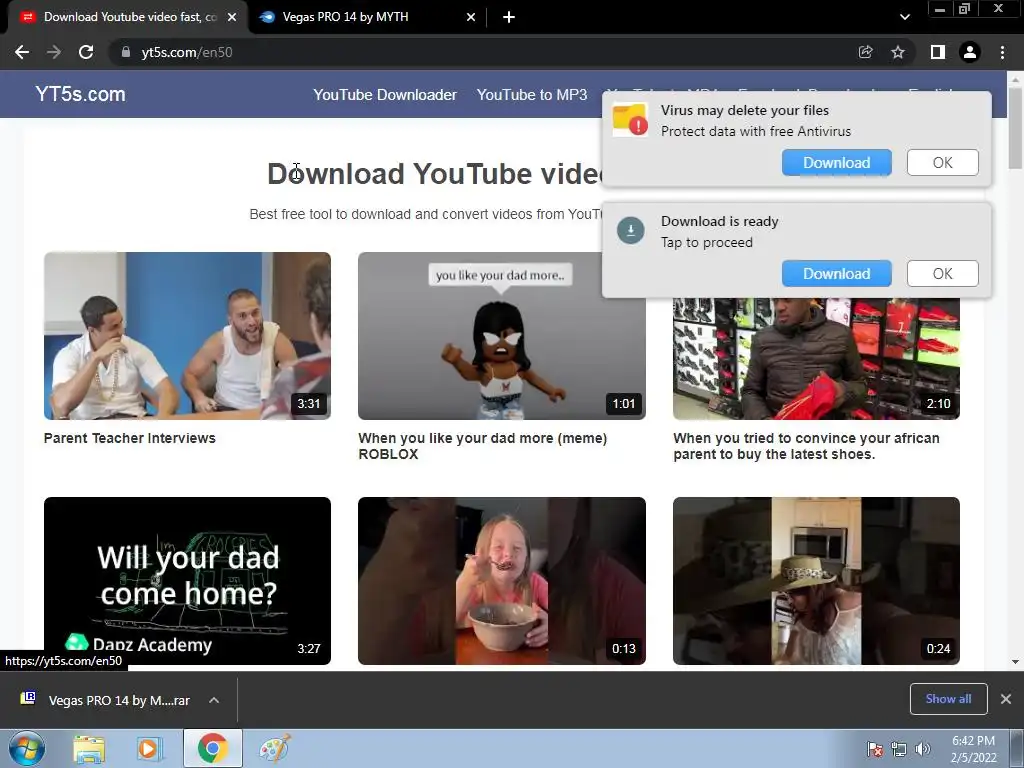Click the network tray icon
Viewport: 1024px width, 768px height.
pyautogui.click(x=899, y=749)
